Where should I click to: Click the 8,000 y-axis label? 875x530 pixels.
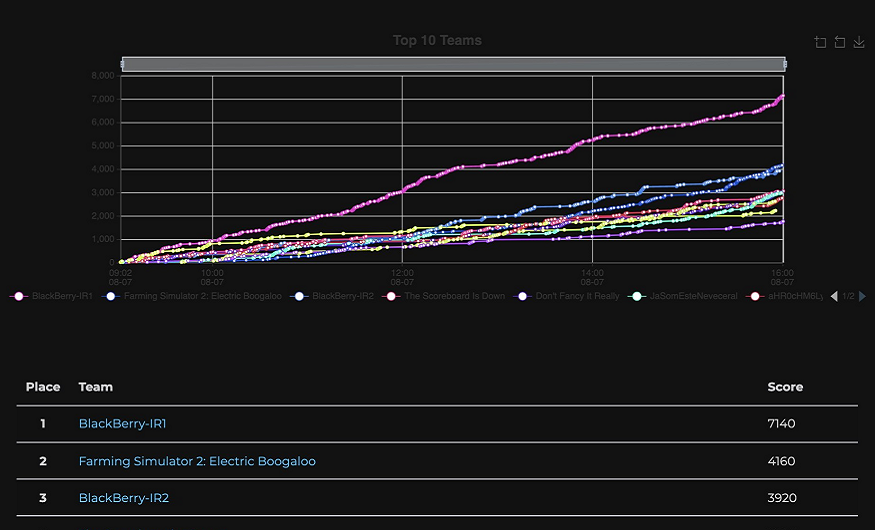coord(103,76)
